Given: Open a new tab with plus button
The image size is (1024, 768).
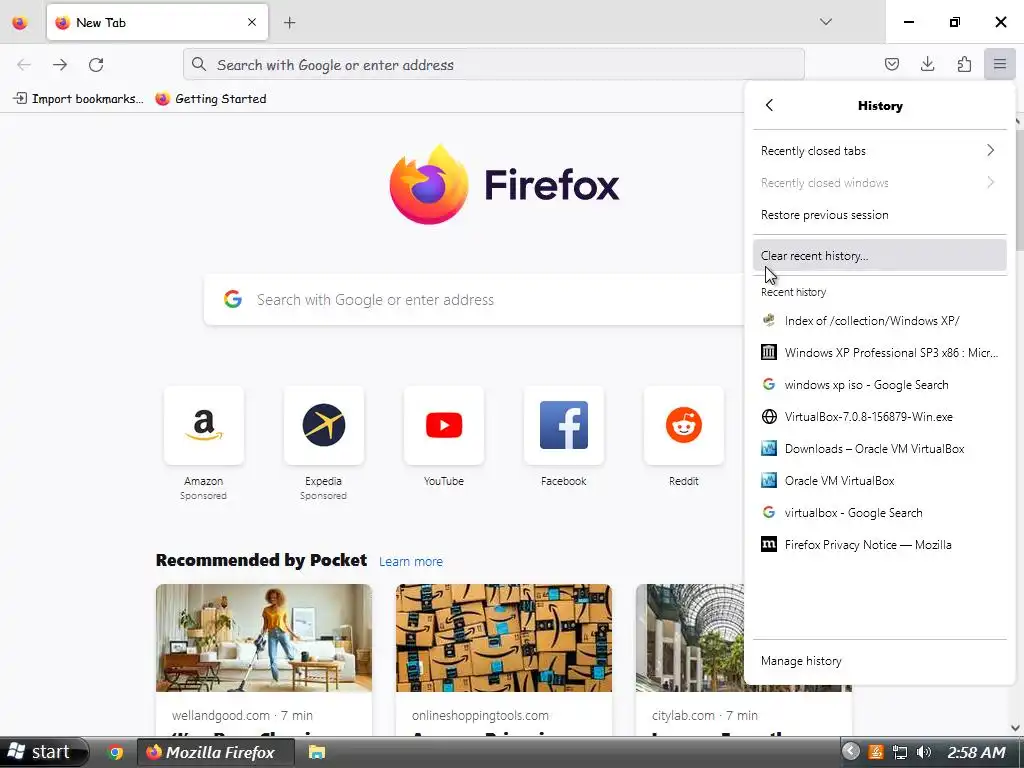Looking at the screenshot, I should pos(289,23).
